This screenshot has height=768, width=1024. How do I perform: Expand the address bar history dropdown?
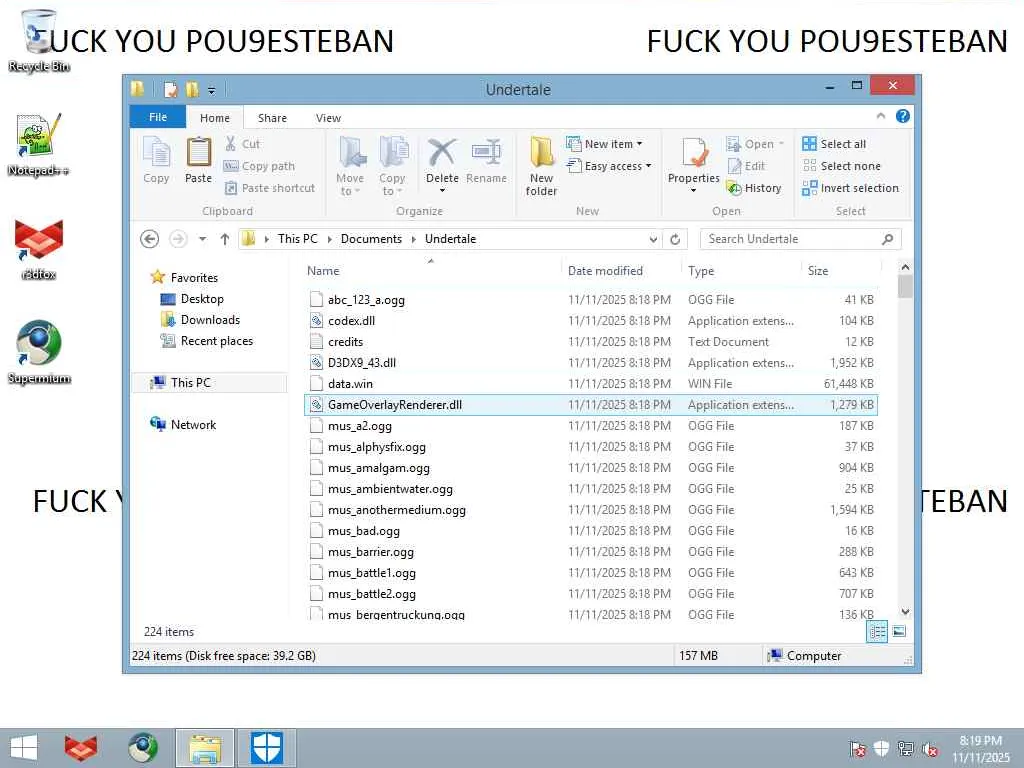tap(653, 240)
